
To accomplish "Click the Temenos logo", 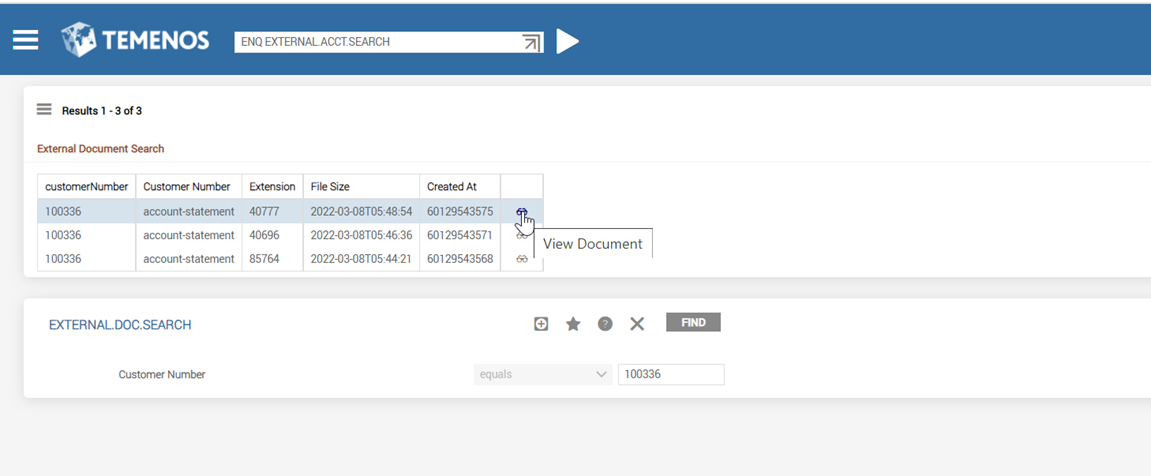I will point(135,40).
